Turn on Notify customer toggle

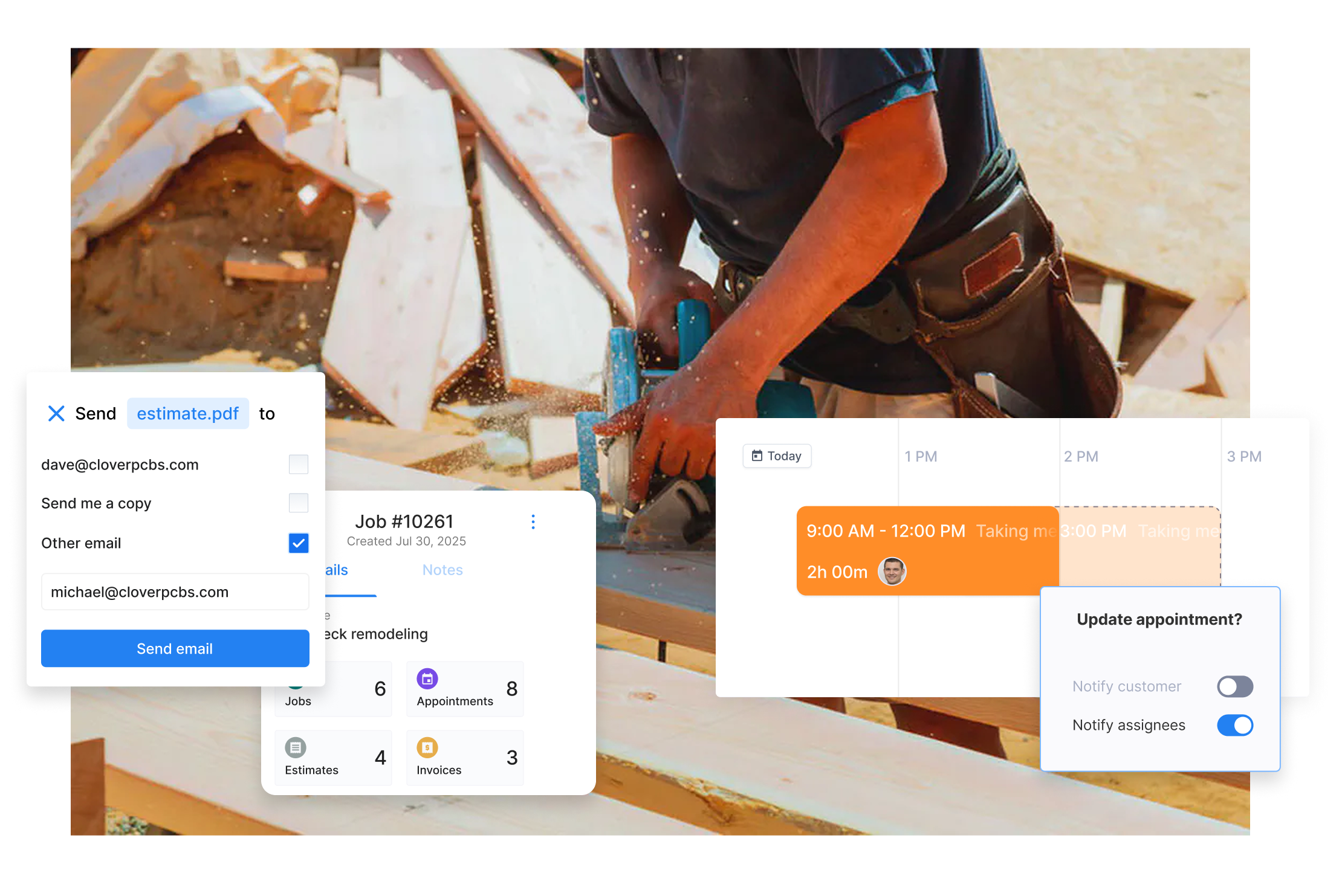coord(1235,686)
